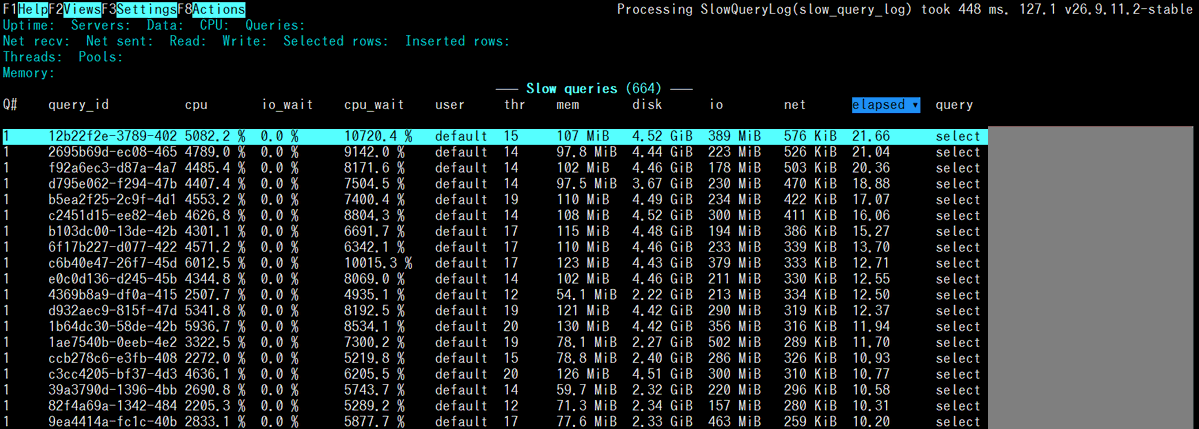Select query row b103dc00-13de-42b

[495, 232]
